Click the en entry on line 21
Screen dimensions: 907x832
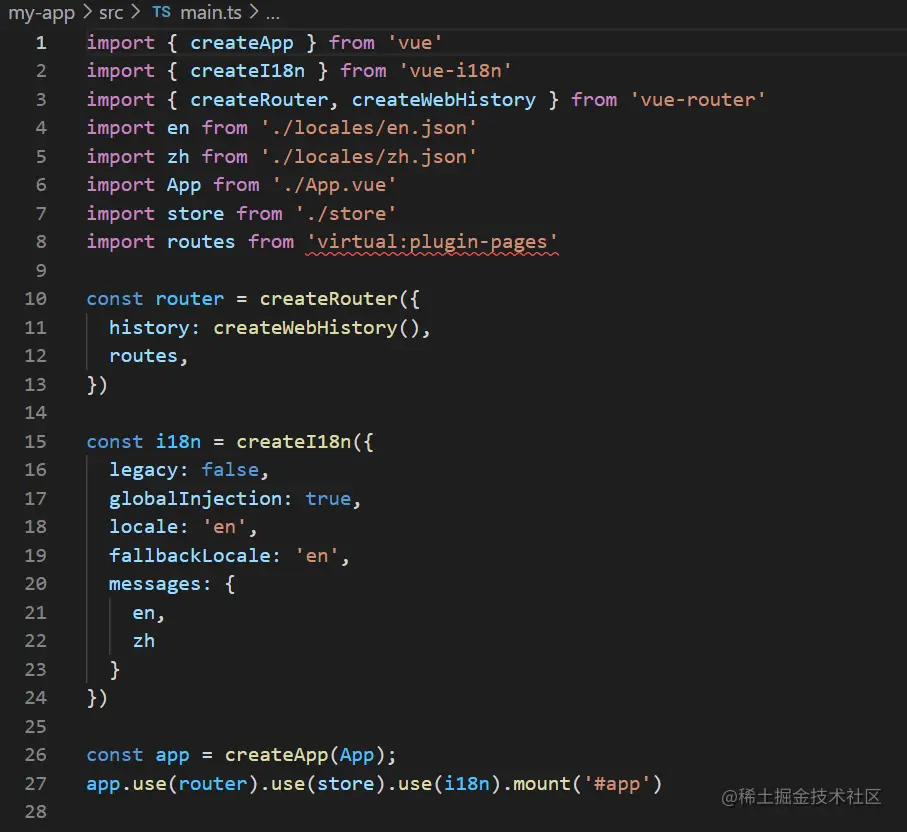[x=143, y=613]
